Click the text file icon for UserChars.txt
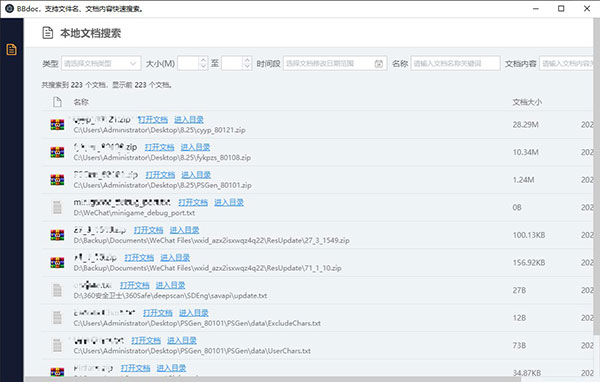Viewport: 600px width, 382px height. pos(57,345)
